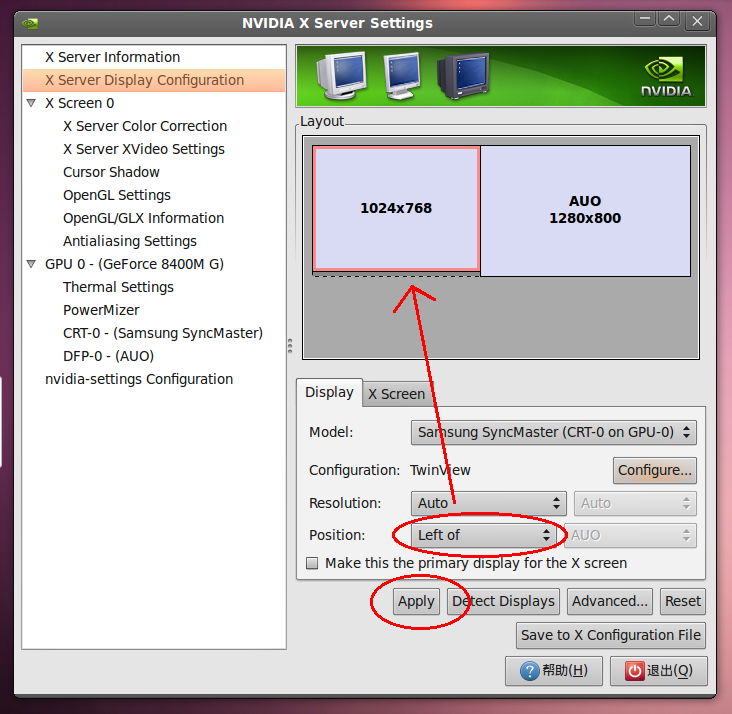Open OpenGL Settings page
Image resolution: width=732 pixels, height=714 pixels.
pyautogui.click(x=117, y=195)
